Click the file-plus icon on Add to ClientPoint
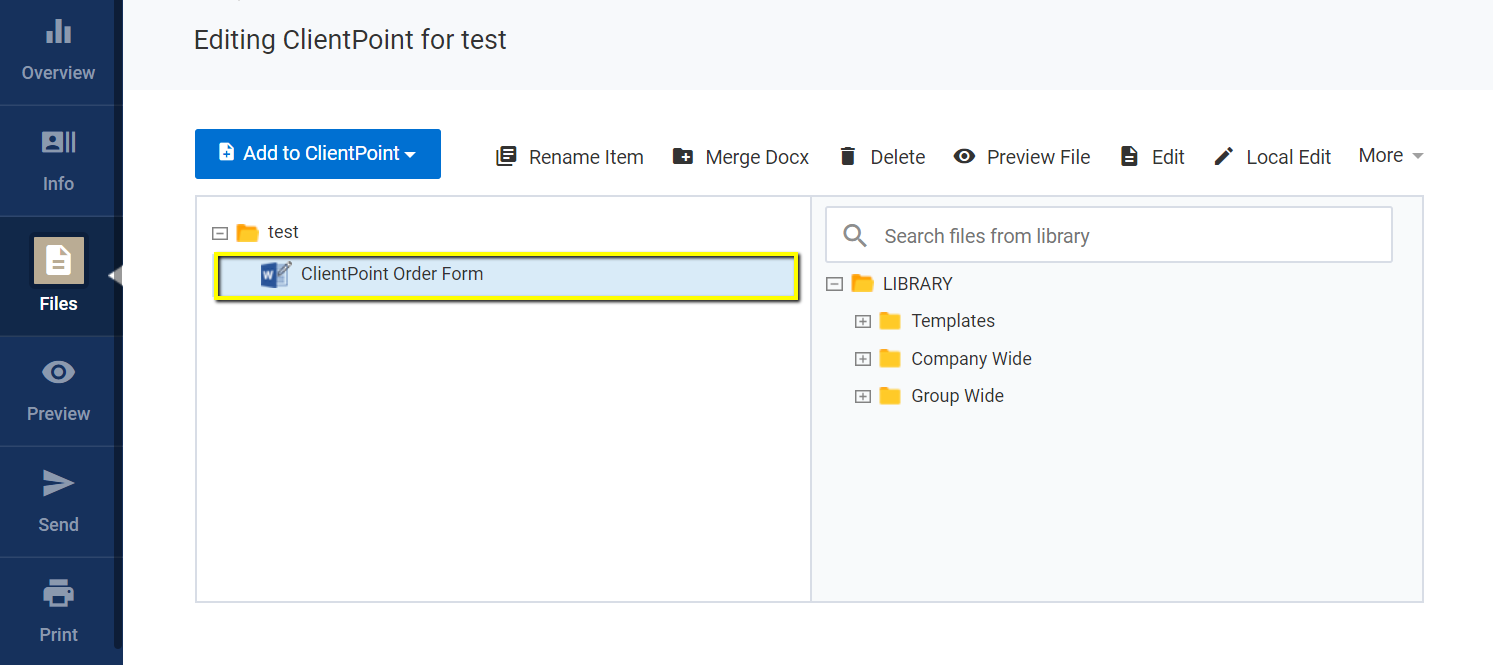Screen dimensions: 1493x665 tap(227, 152)
